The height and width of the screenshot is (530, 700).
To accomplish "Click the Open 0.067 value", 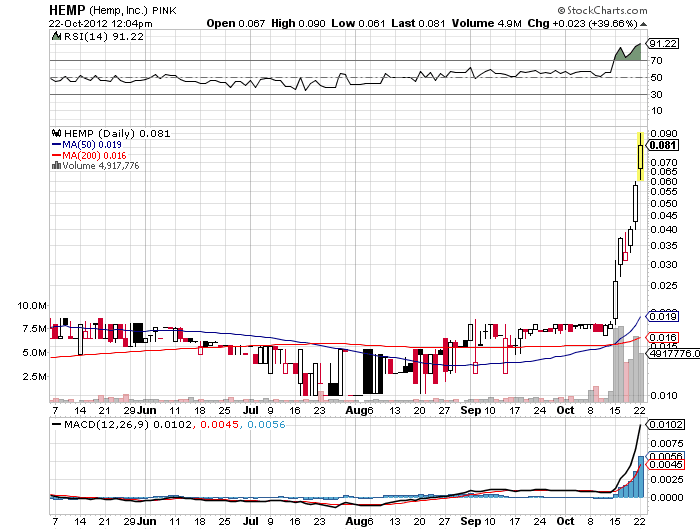I will pyautogui.click(x=235, y=23).
